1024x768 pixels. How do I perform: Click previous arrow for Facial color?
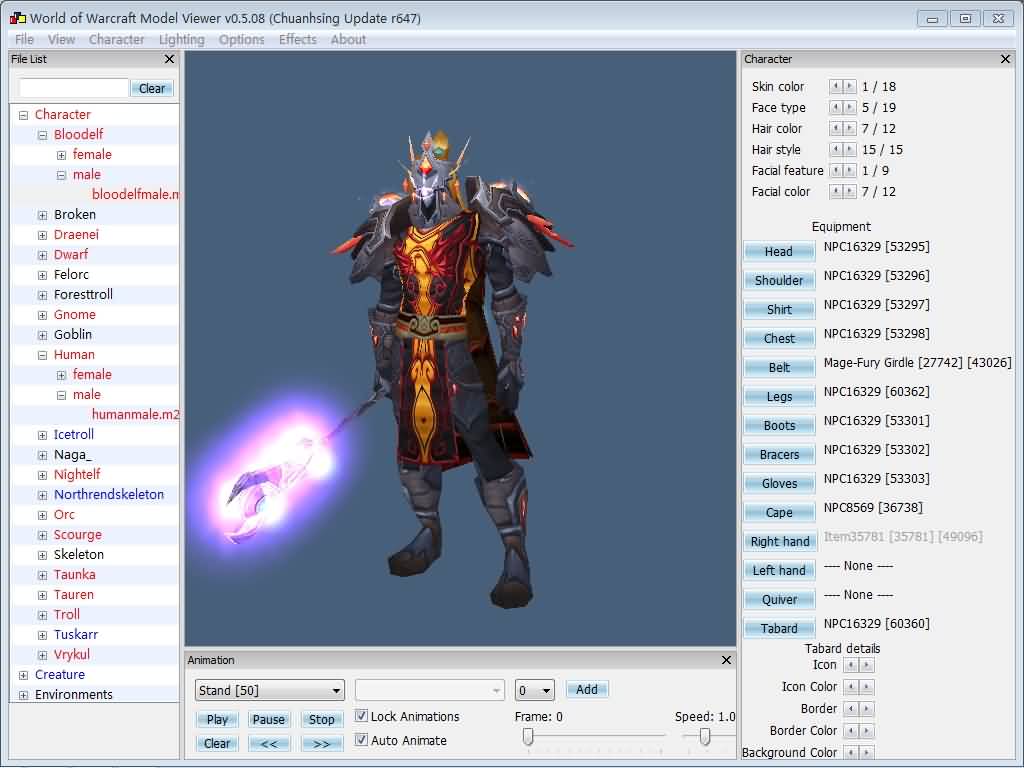836,191
